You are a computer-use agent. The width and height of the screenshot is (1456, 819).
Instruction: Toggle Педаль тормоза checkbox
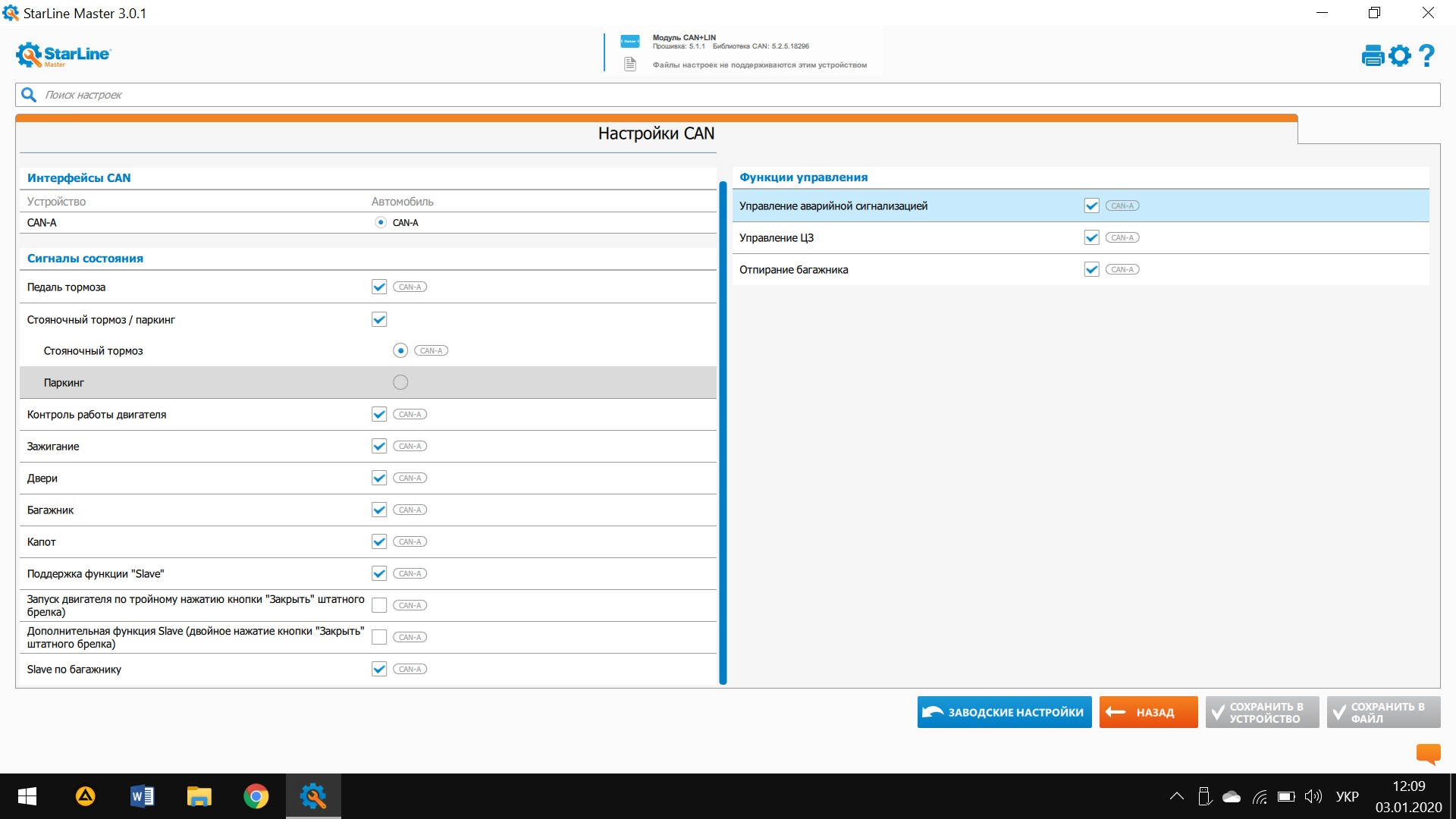pyautogui.click(x=379, y=287)
